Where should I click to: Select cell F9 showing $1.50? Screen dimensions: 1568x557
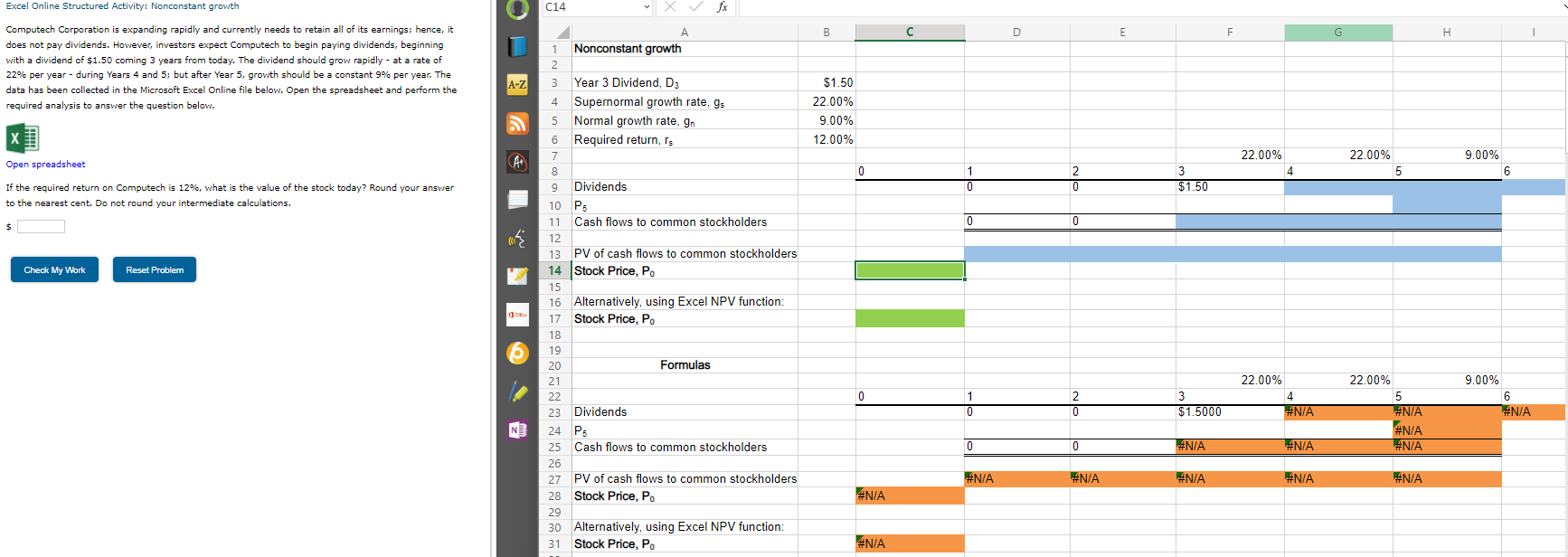click(1230, 187)
